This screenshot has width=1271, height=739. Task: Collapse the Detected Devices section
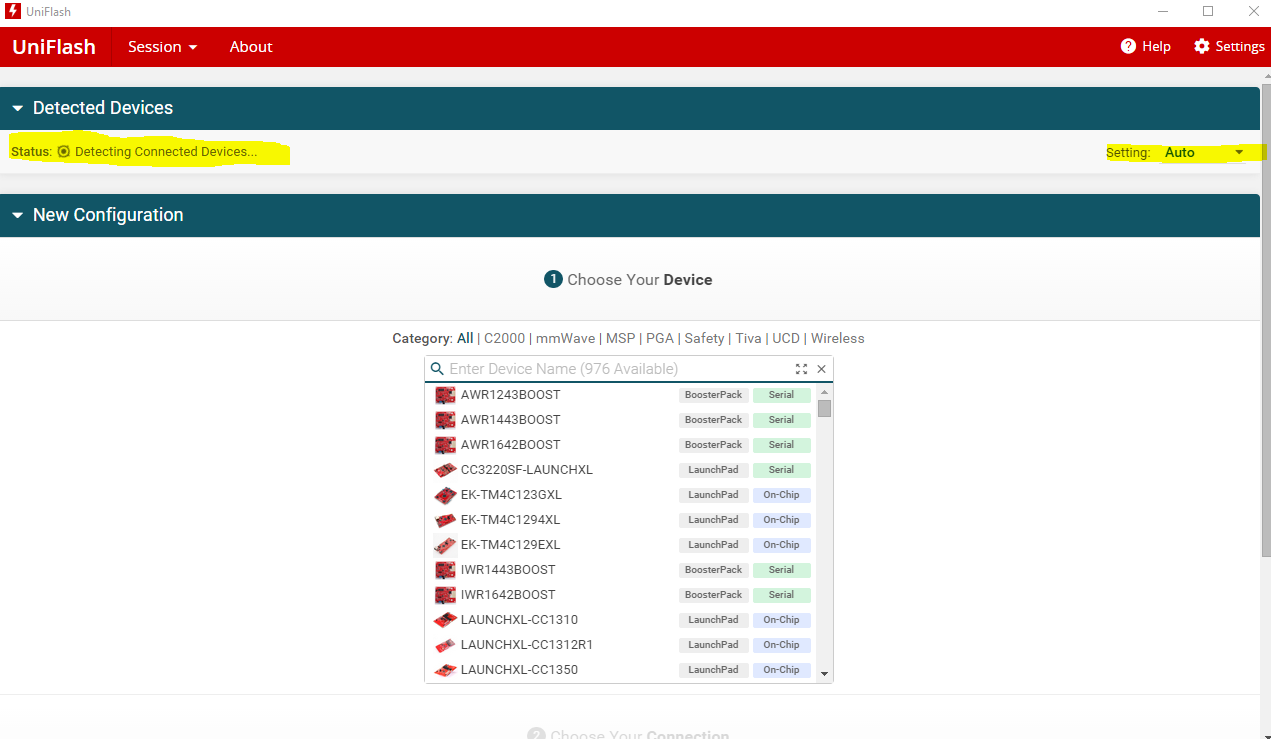[18, 108]
